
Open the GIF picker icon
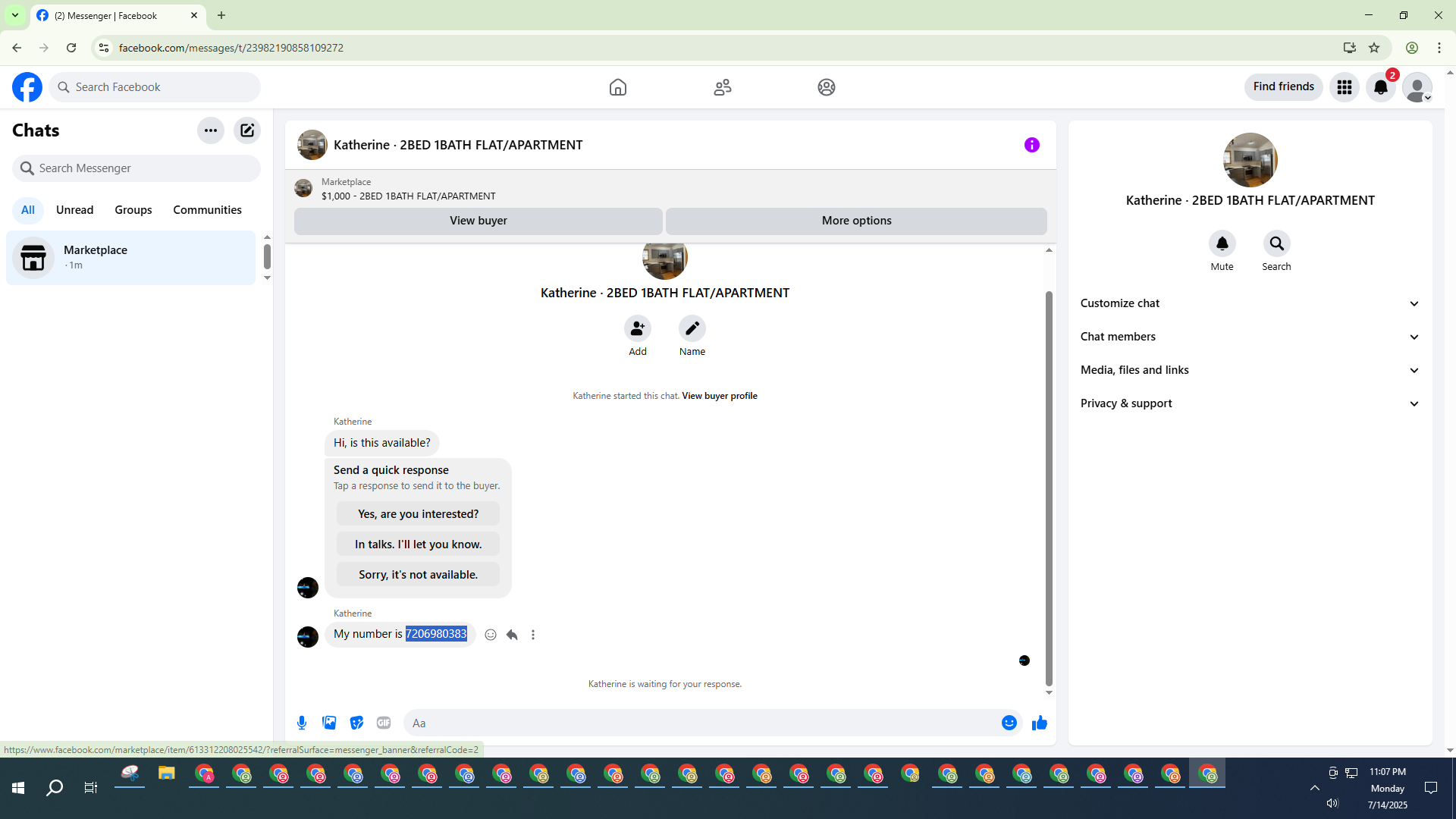click(x=384, y=723)
